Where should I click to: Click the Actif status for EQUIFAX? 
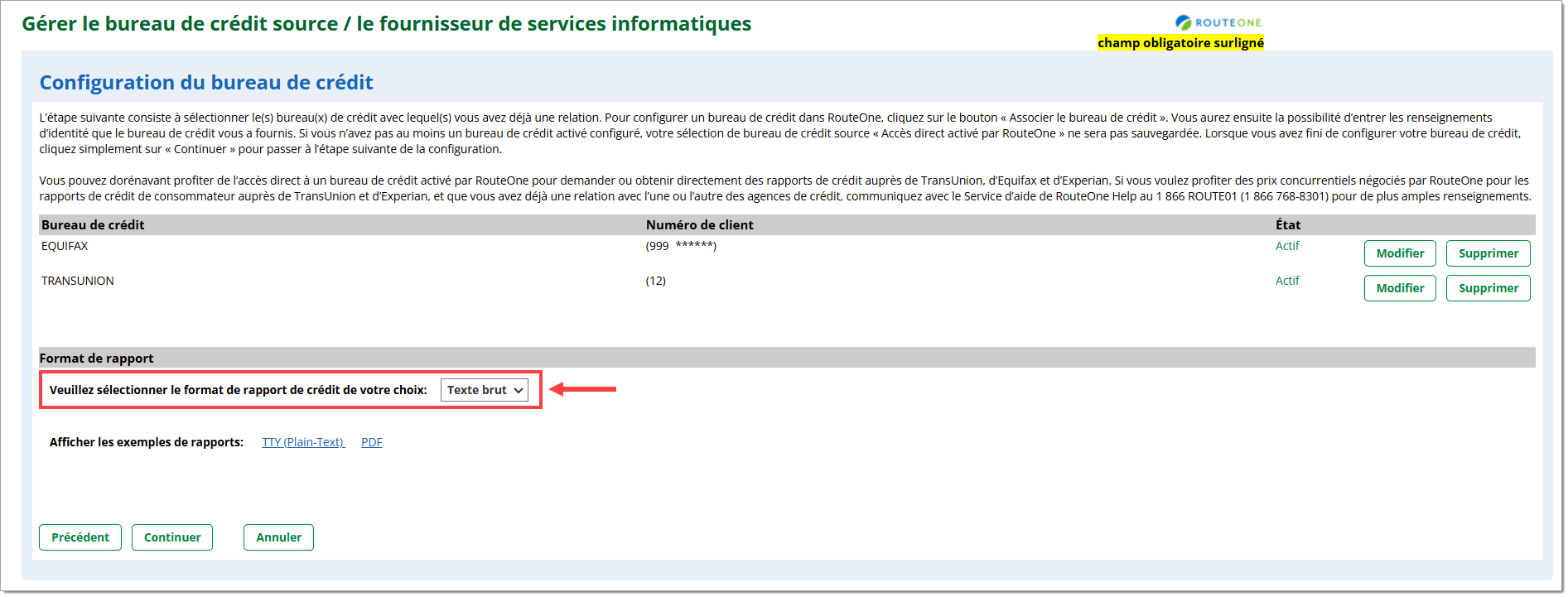coord(1287,246)
